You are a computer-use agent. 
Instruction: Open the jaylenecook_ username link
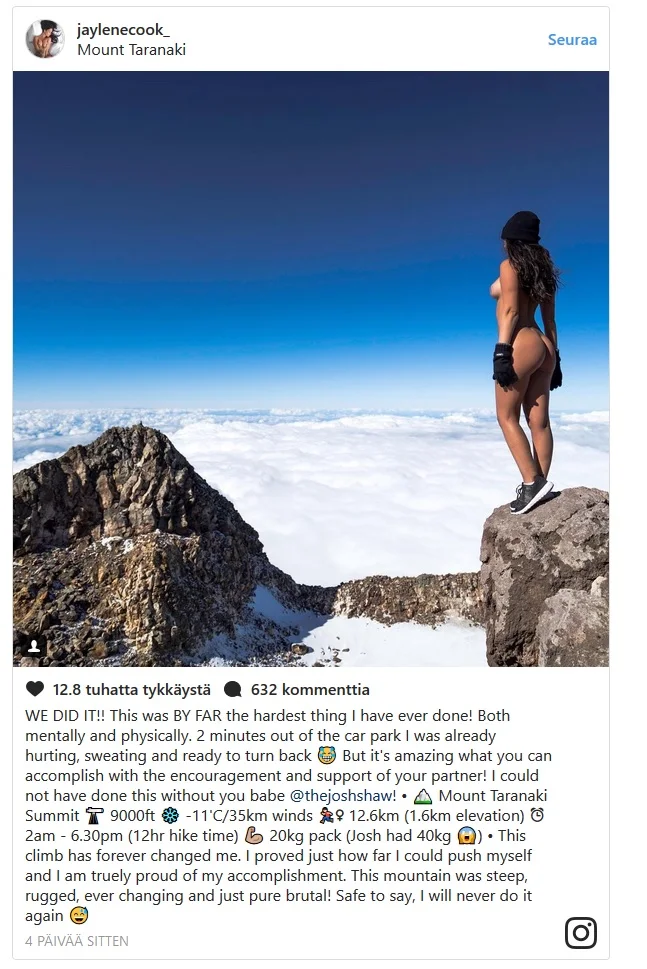coord(123,29)
